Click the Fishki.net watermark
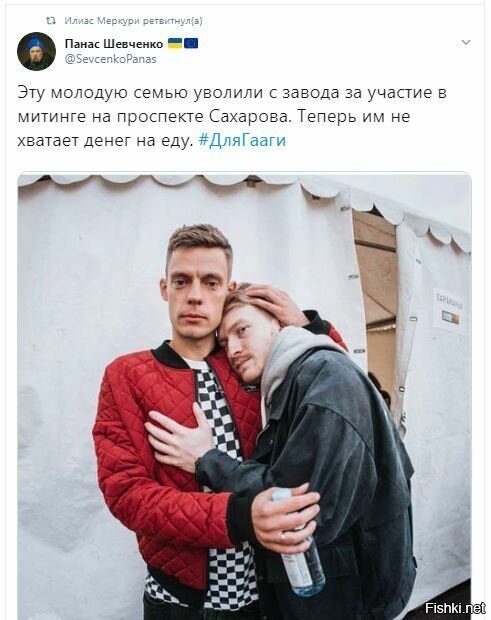The height and width of the screenshot is (620, 491). 455,607
